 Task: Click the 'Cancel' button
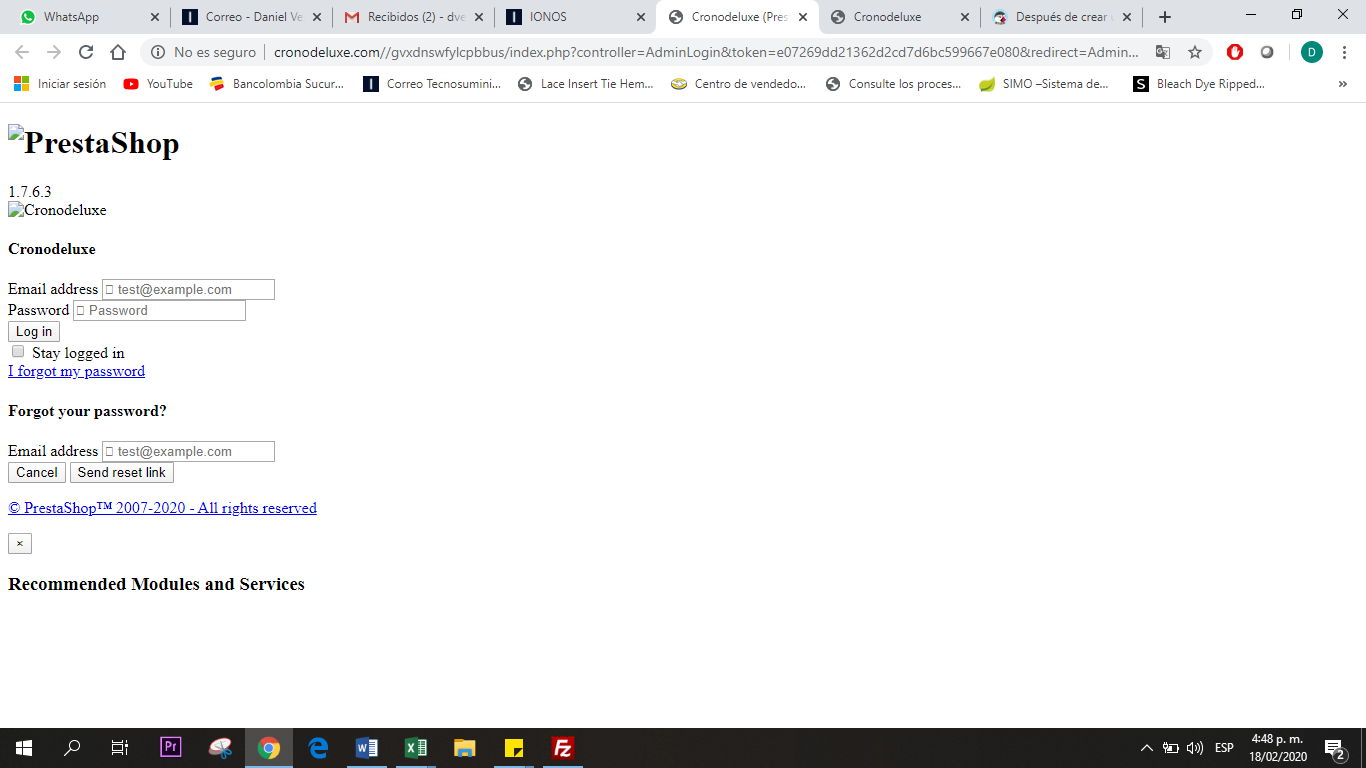37,472
